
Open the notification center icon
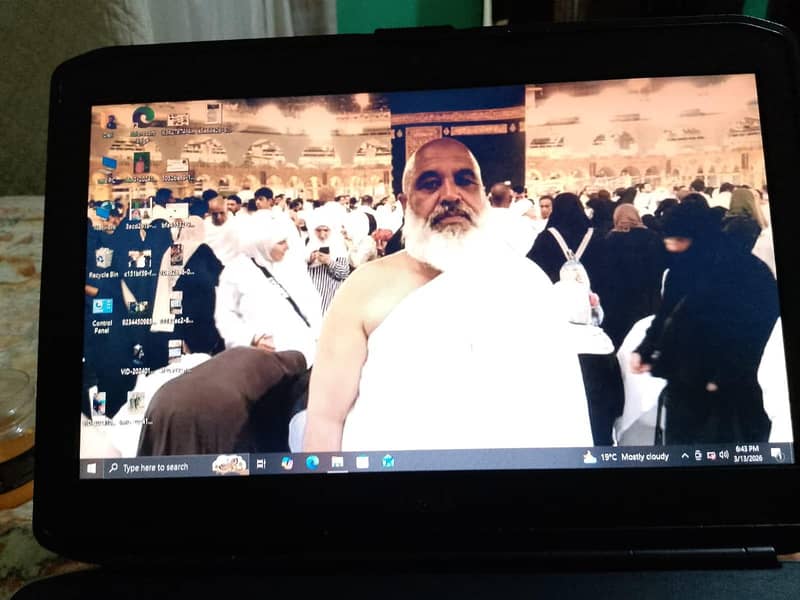(x=777, y=453)
